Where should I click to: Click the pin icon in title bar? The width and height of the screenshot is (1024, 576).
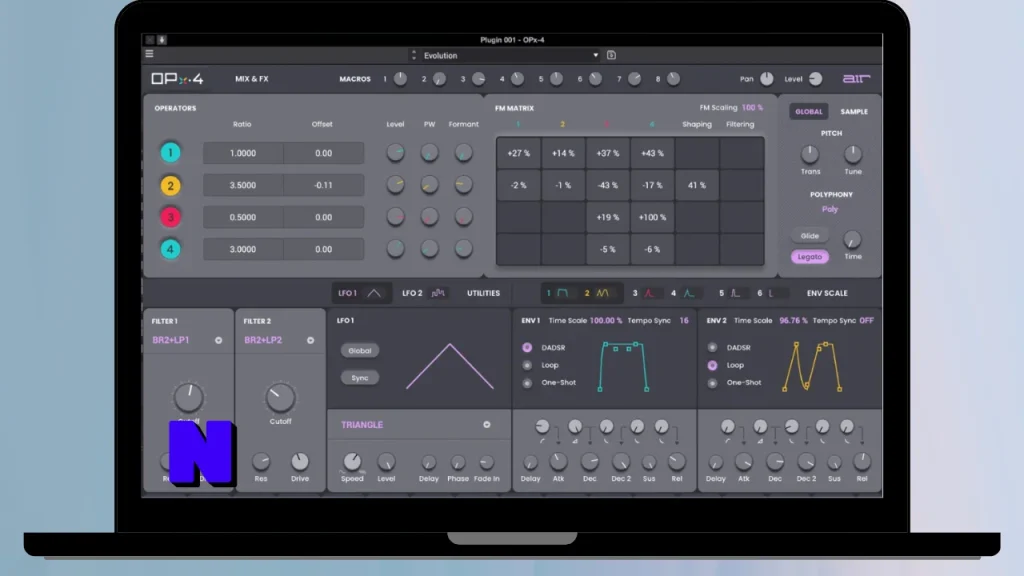[162, 40]
